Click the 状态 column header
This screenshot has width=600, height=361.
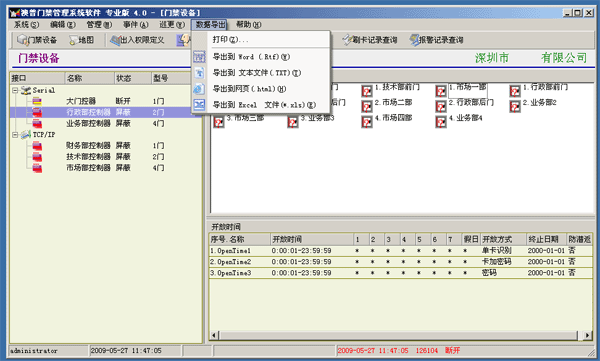click(x=132, y=78)
